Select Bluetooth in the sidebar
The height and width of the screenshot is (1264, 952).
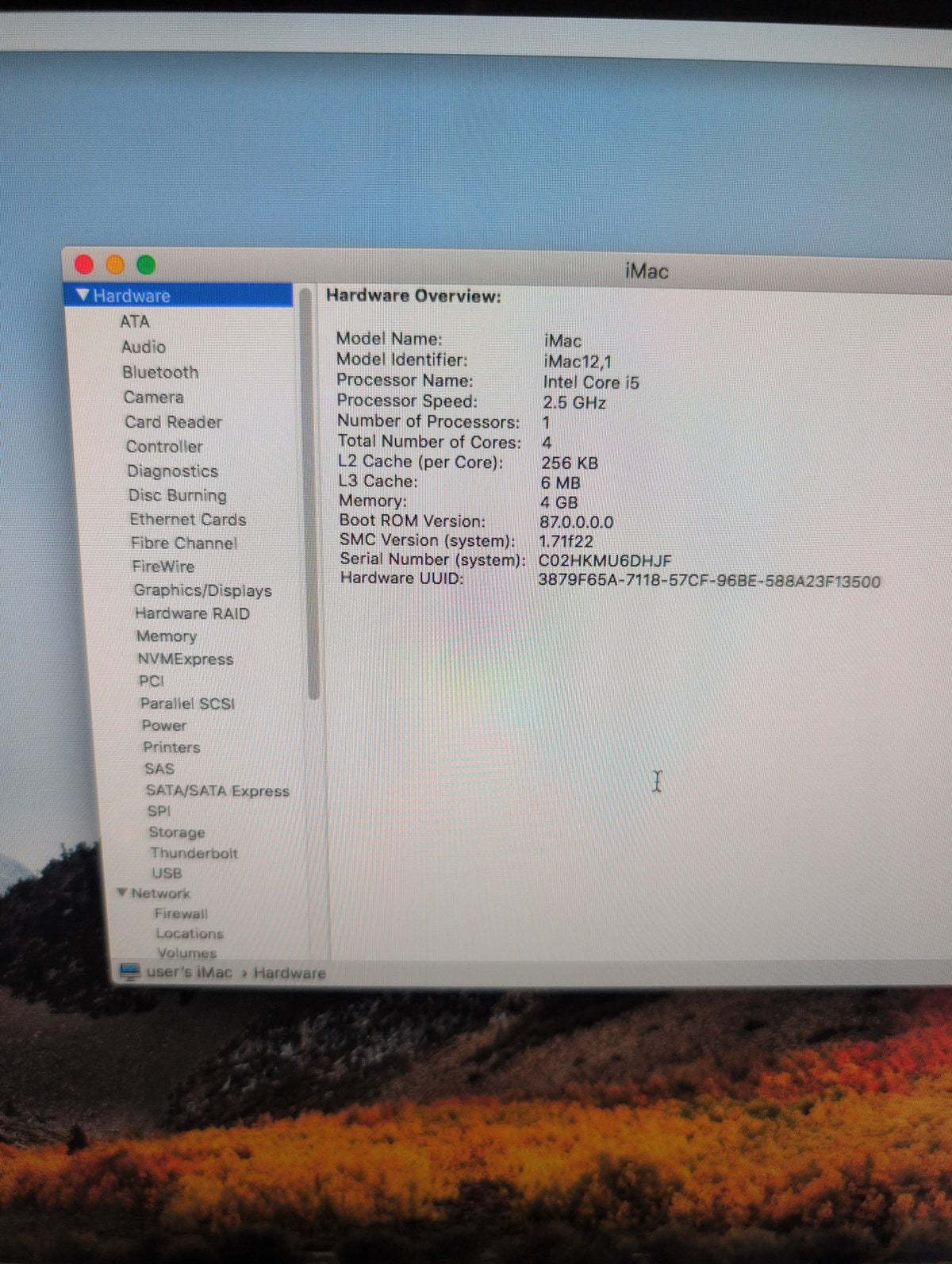pos(160,372)
